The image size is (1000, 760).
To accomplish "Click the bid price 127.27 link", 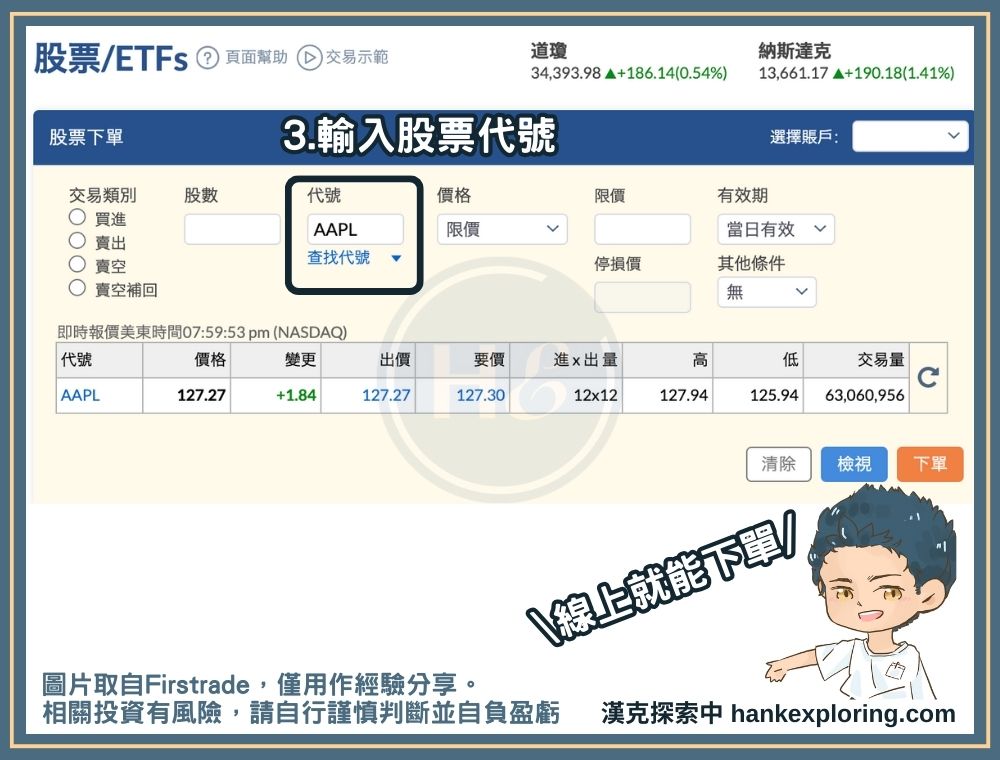I will 386,395.
